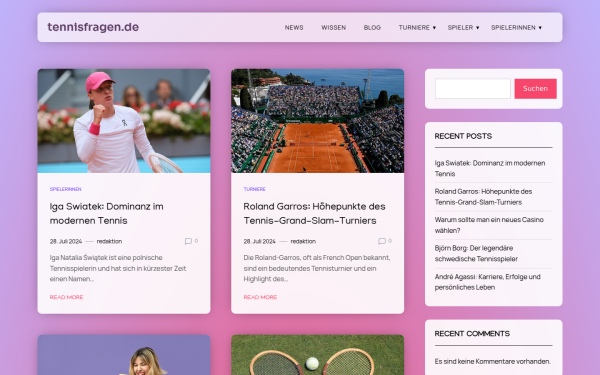Click the comment icon on Roland Garros card
Screen dimensions: 600x375
coord(382,241)
